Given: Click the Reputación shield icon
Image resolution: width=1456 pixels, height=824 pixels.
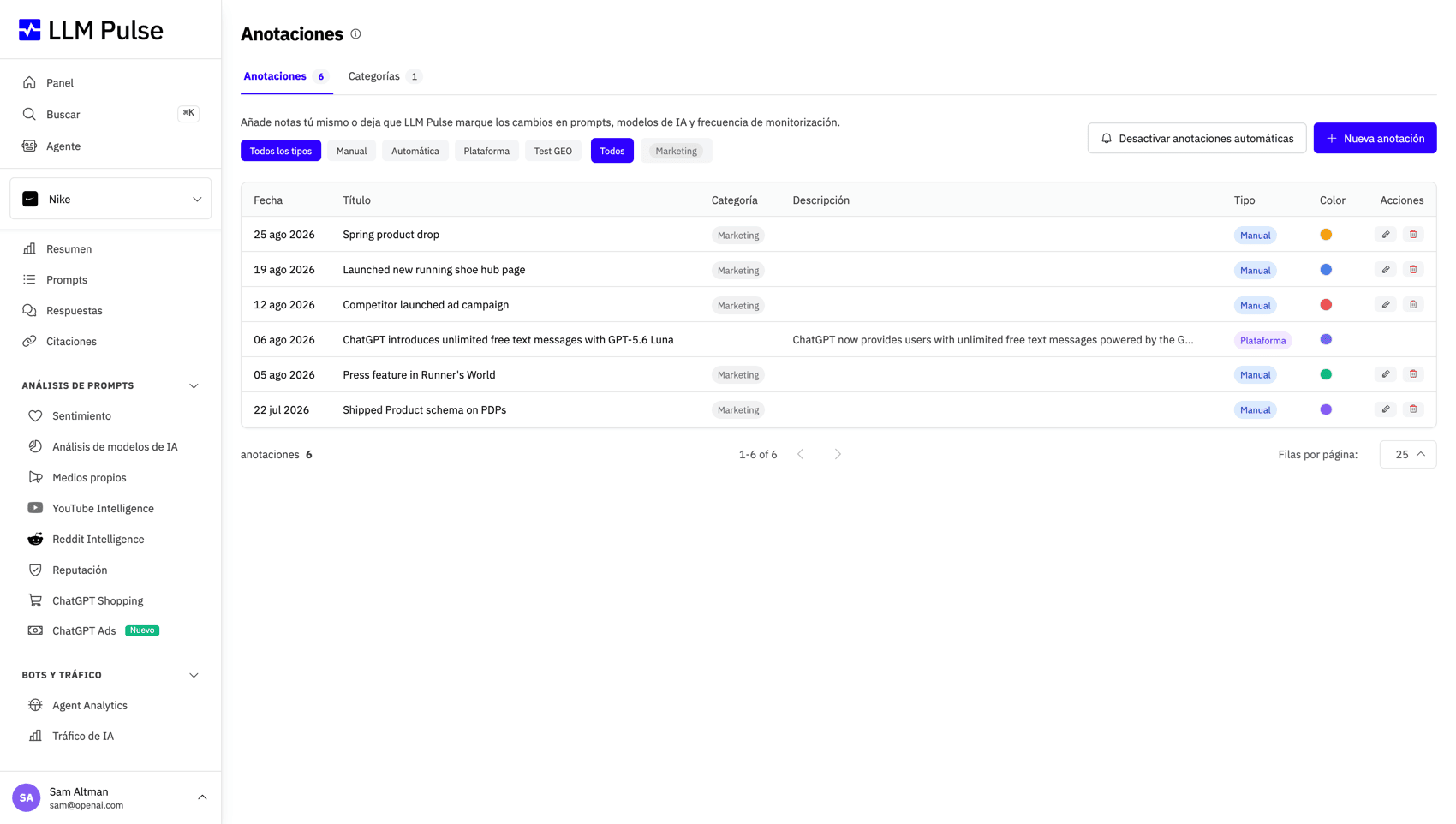Looking at the screenshot, I should point(35,570).
